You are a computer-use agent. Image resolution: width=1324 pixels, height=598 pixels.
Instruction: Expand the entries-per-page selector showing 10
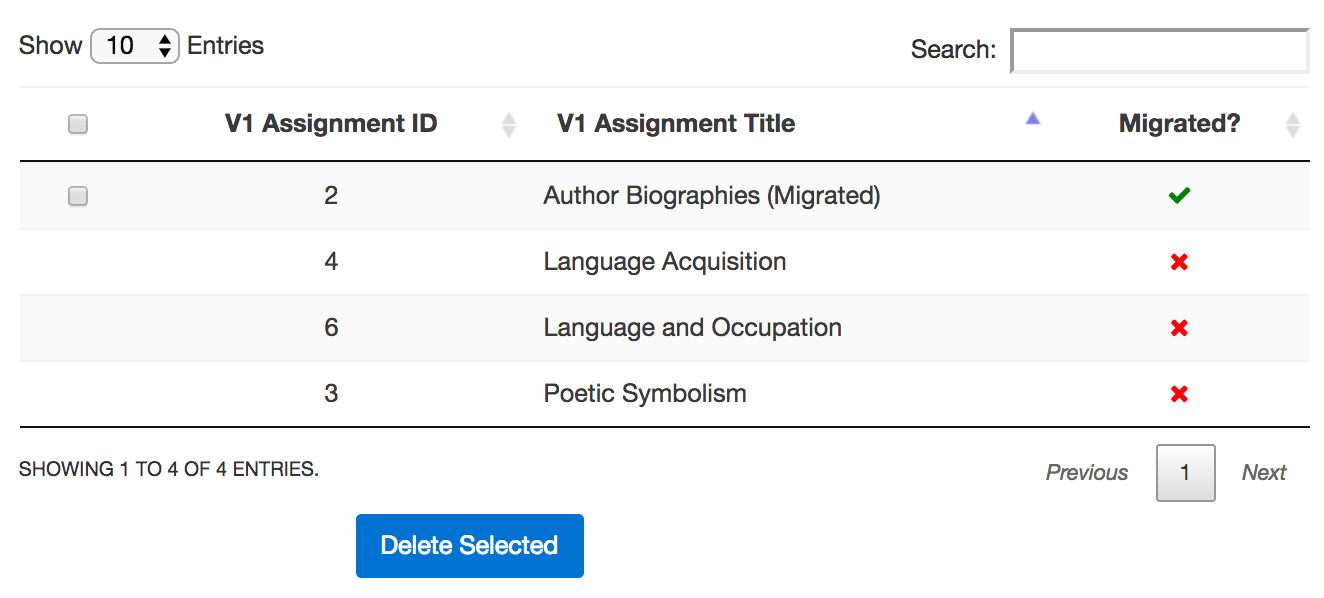click(135, 44)
